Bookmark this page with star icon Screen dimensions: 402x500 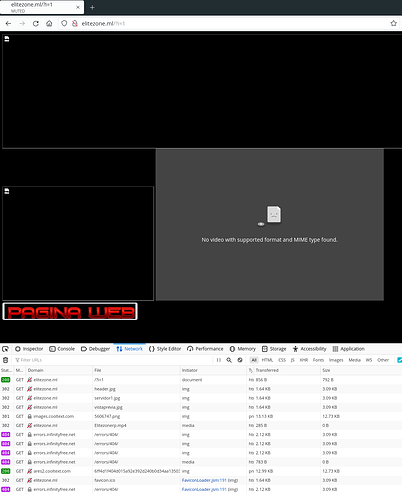pos(393,23)
